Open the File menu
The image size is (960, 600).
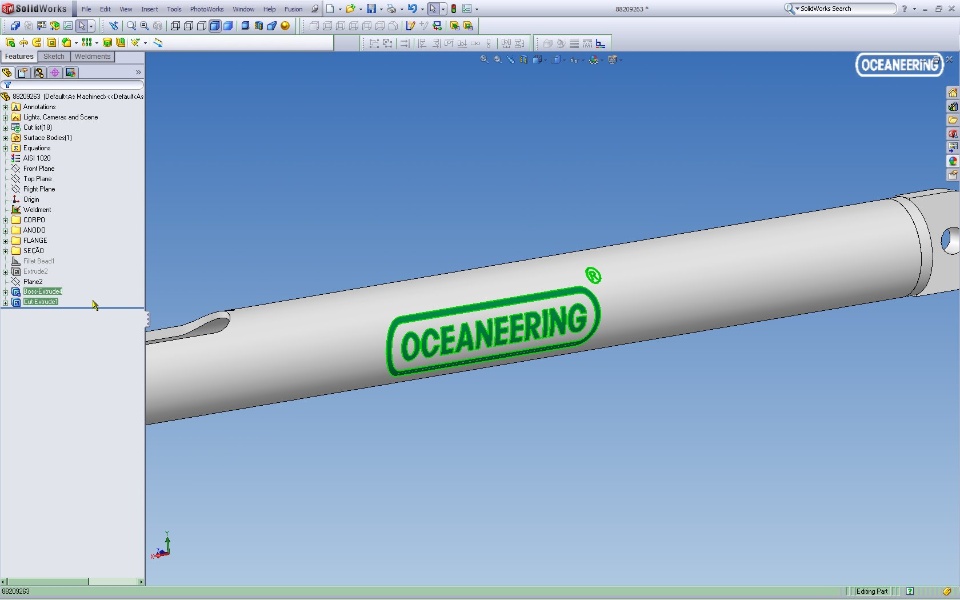(86, 9)
